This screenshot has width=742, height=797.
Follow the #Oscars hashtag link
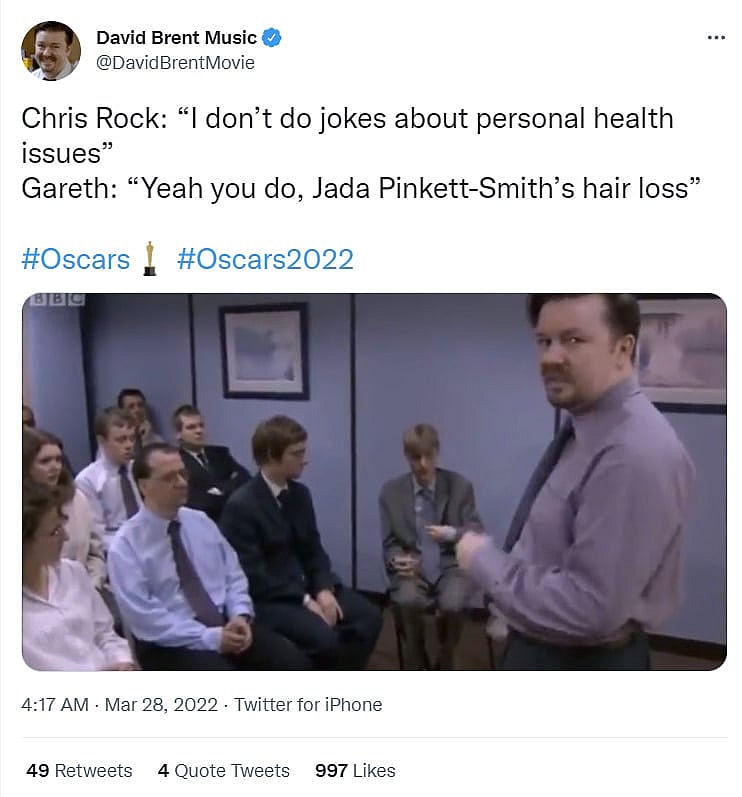pos(76,259)
